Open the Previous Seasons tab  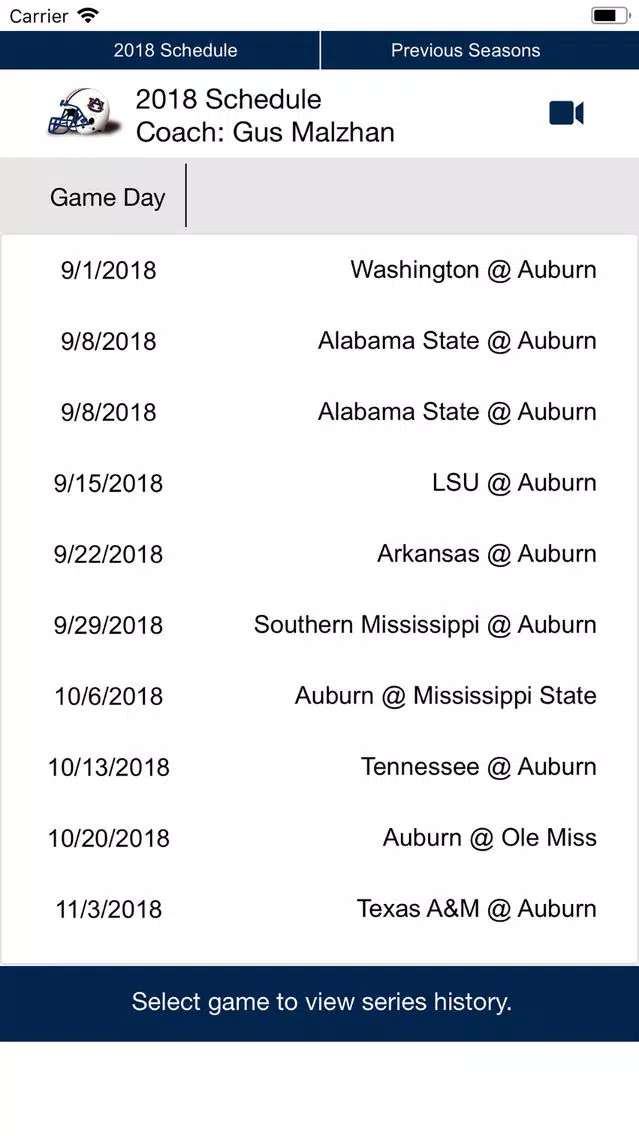pos(480,50)
